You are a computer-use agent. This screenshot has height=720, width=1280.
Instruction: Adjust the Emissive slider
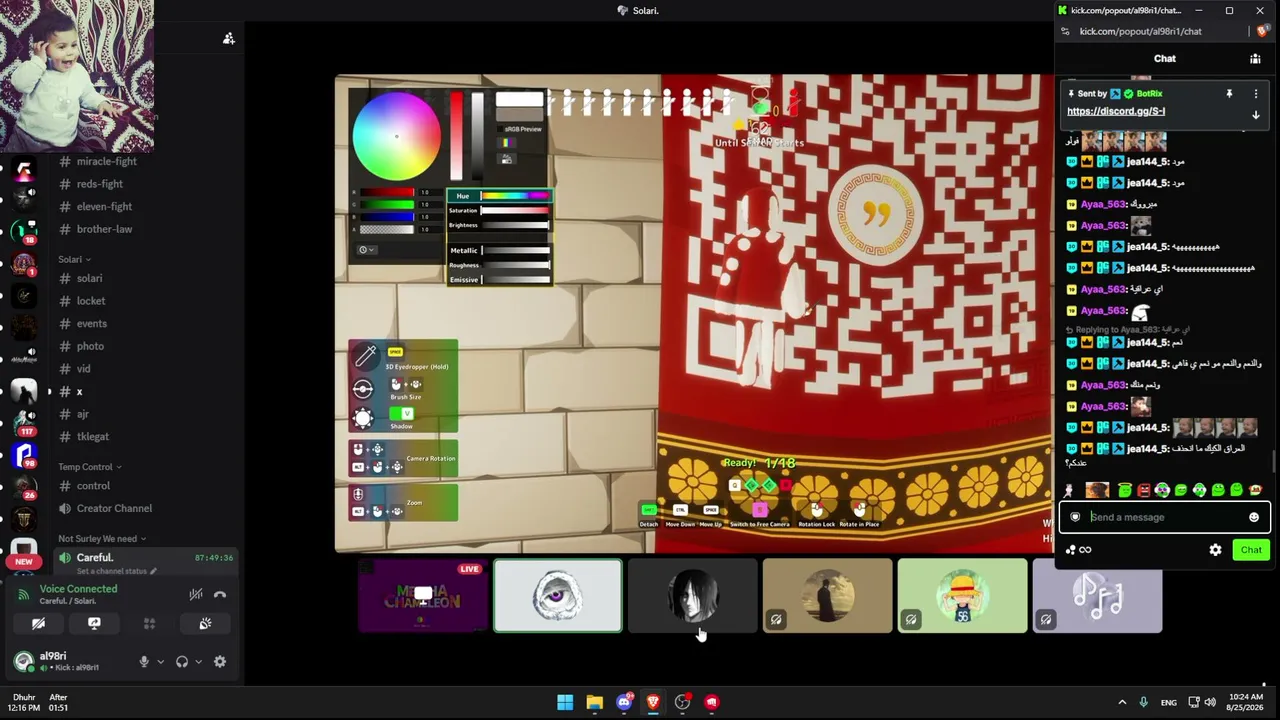pyautogui.click(x=516, y=280)
